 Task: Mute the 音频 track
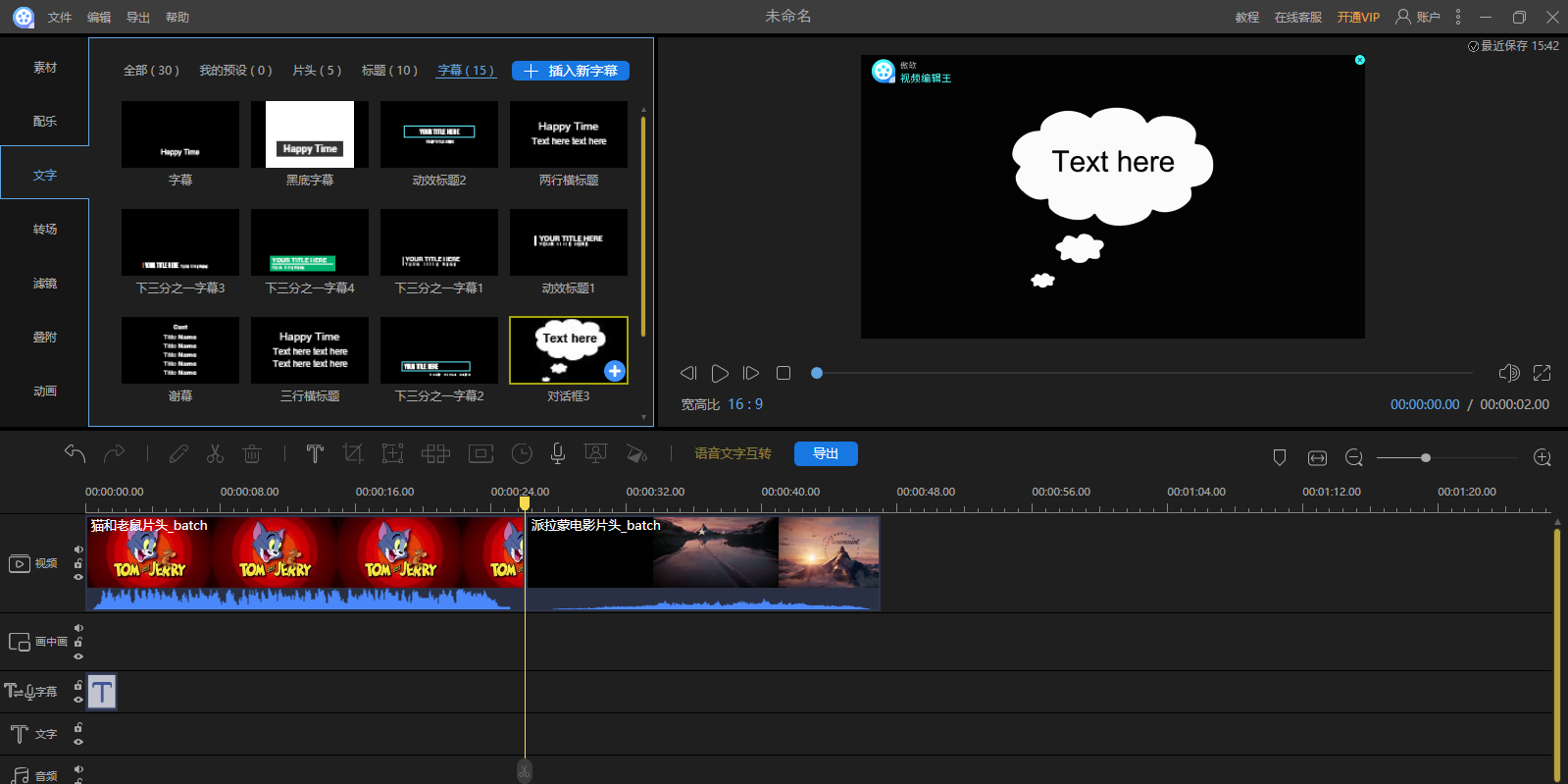tap(78, 769)
